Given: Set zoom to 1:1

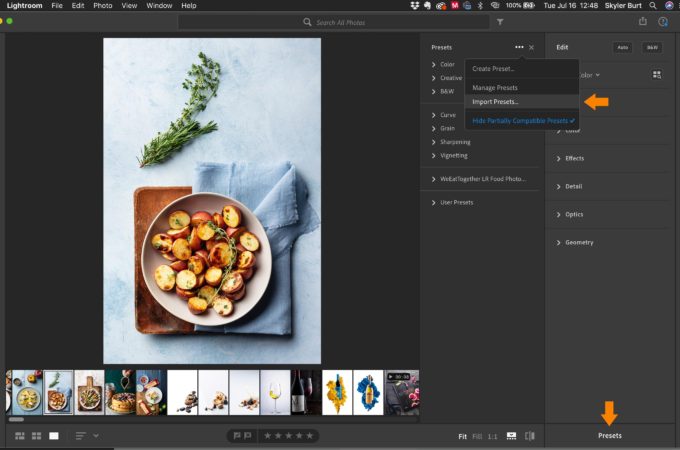Looking at the screenshot, I should (x=493, y=437).
